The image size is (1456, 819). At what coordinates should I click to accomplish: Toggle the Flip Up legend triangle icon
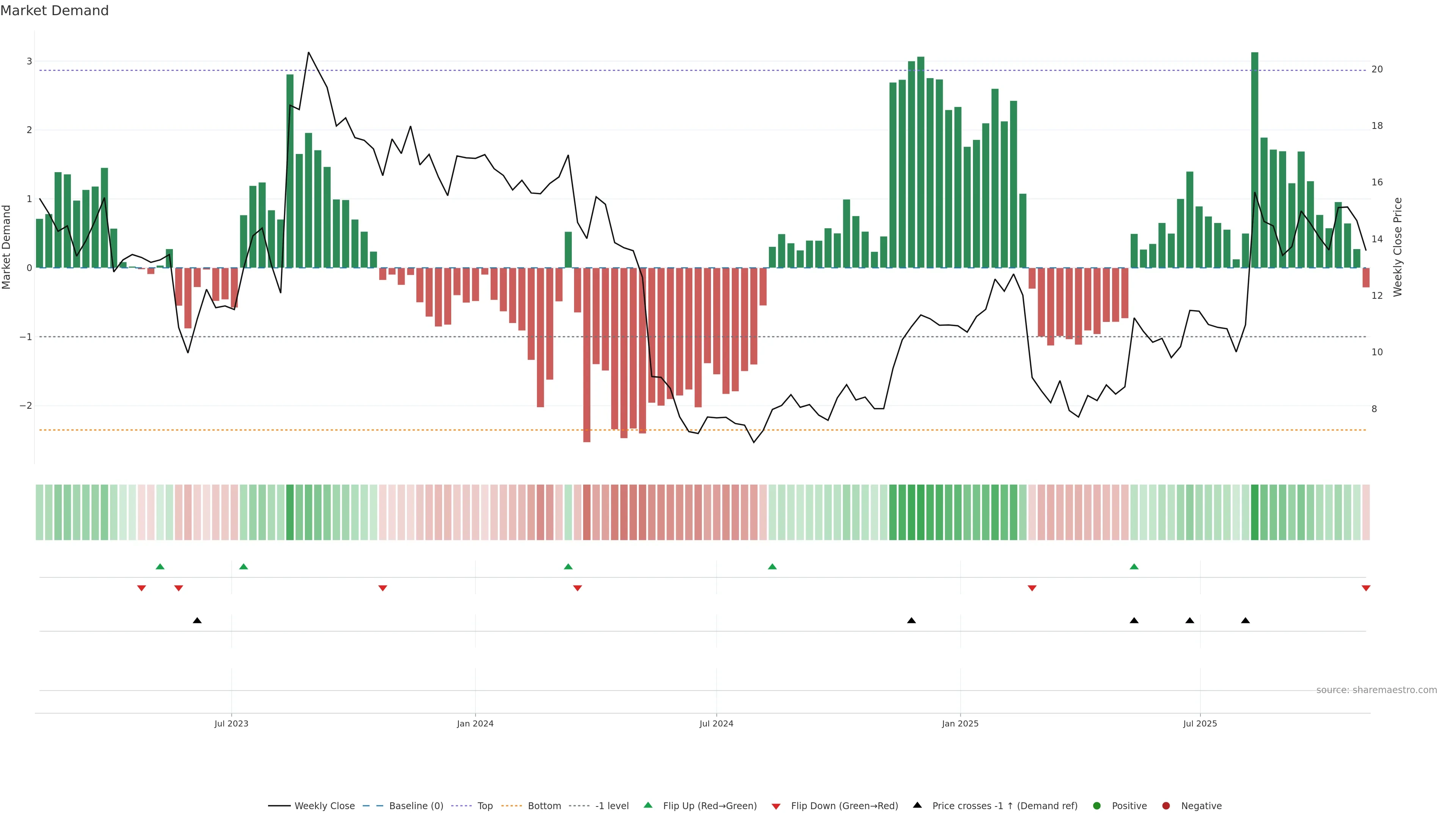click(x=648, y=805)
